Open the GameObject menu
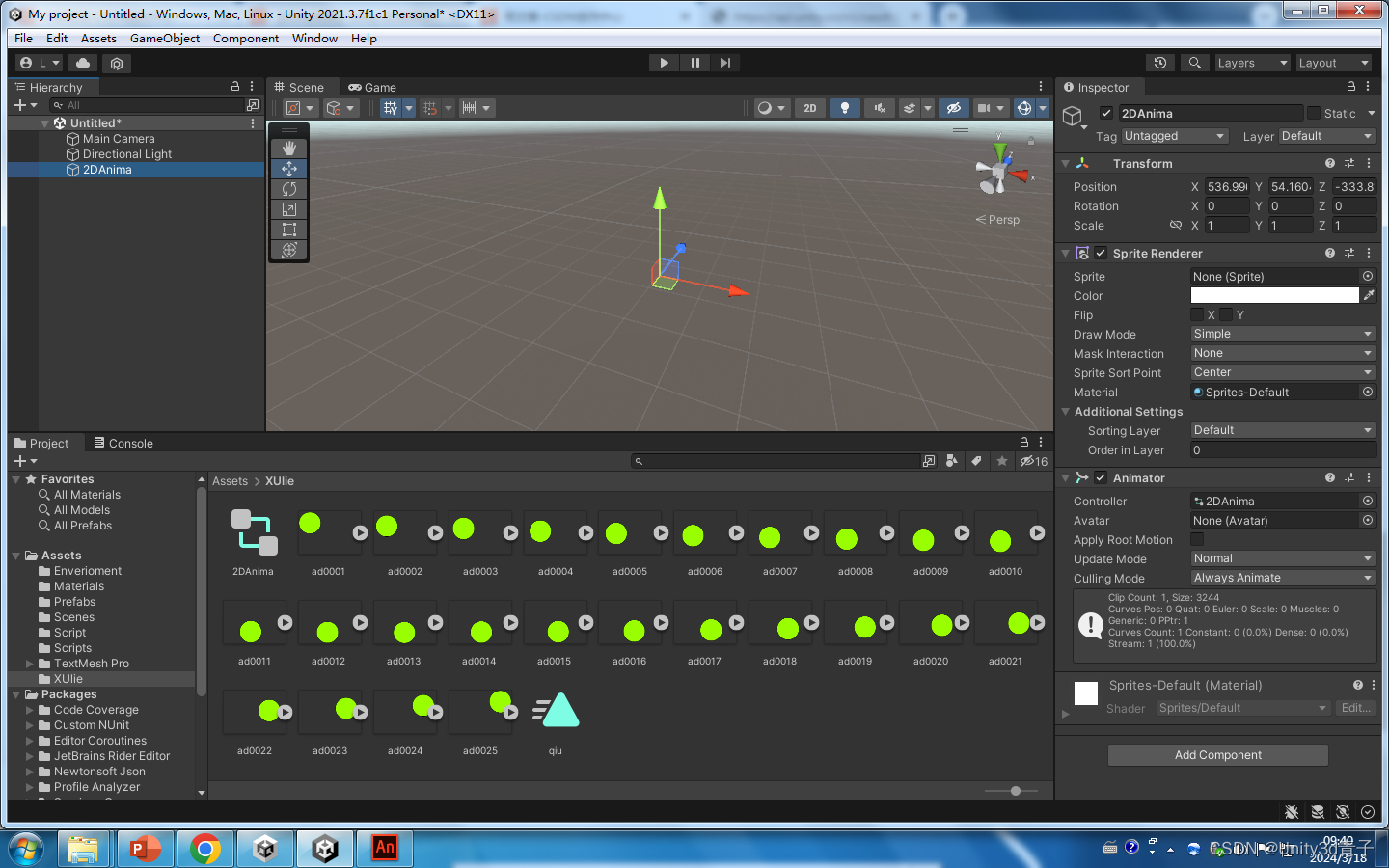This screenshot has width=1389, height=868. (x=165, y=39)
